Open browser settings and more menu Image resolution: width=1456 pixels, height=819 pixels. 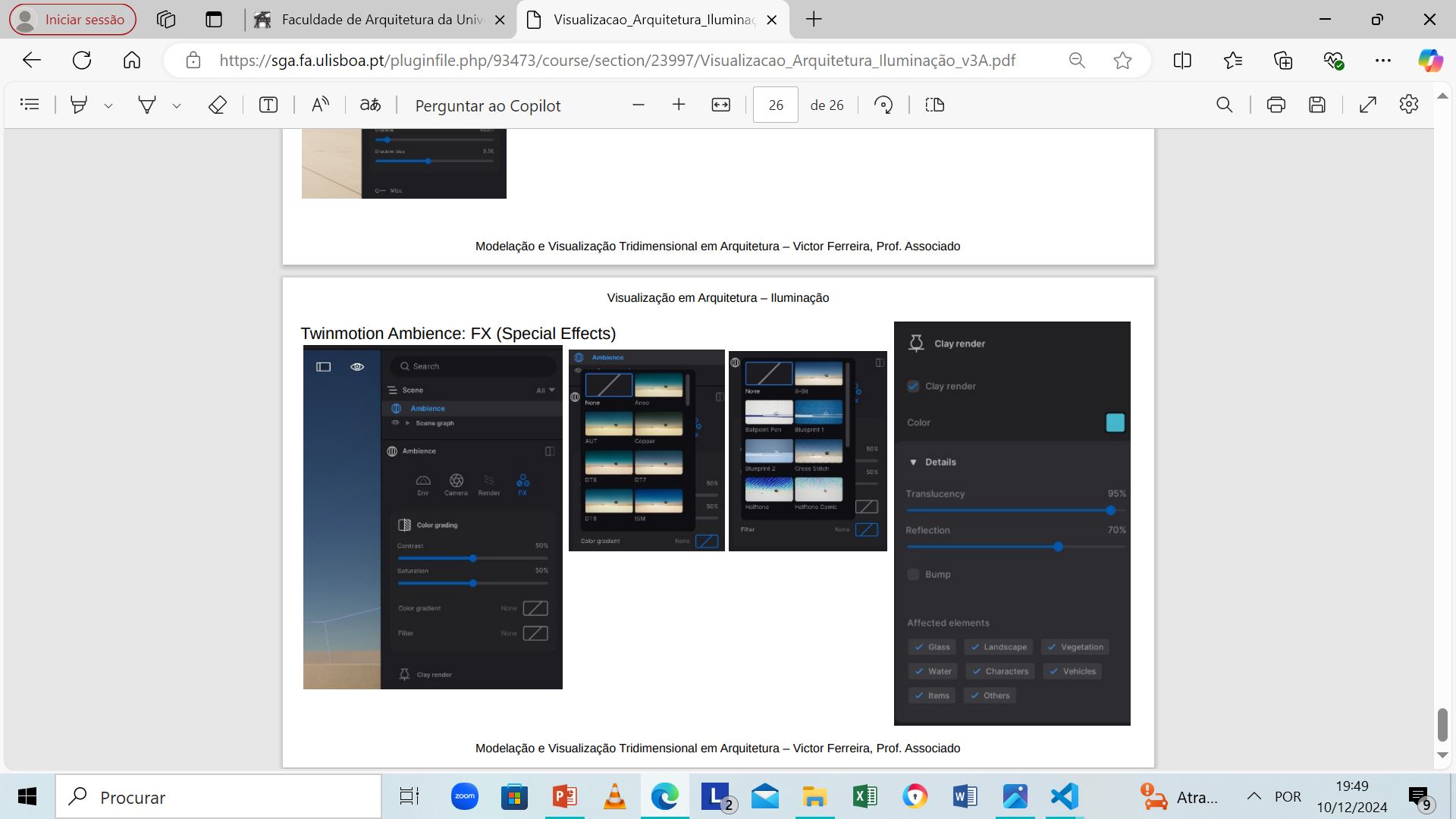1383,60
